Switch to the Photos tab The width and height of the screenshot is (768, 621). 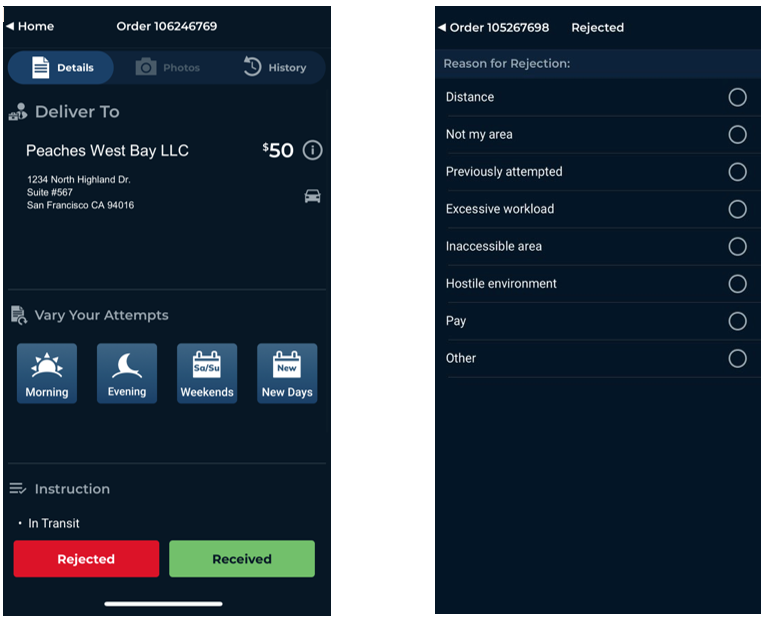(168, 68)
